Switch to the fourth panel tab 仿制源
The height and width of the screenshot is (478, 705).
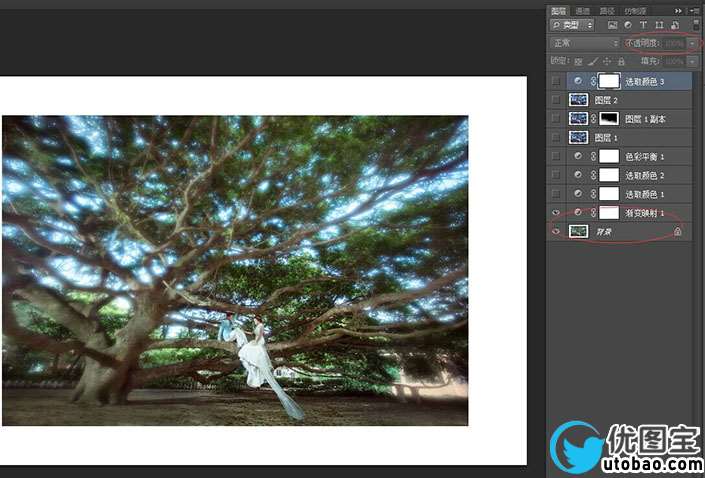point(635,11)
